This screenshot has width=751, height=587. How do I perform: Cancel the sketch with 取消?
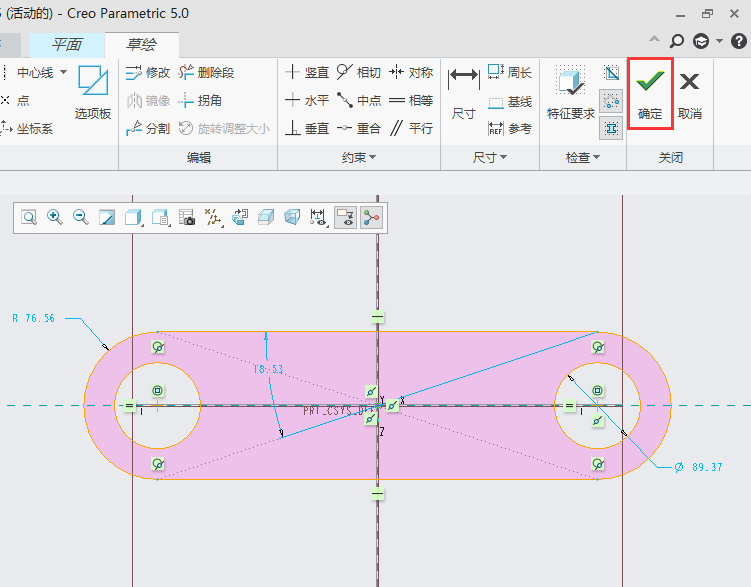(x=689, y=93)
